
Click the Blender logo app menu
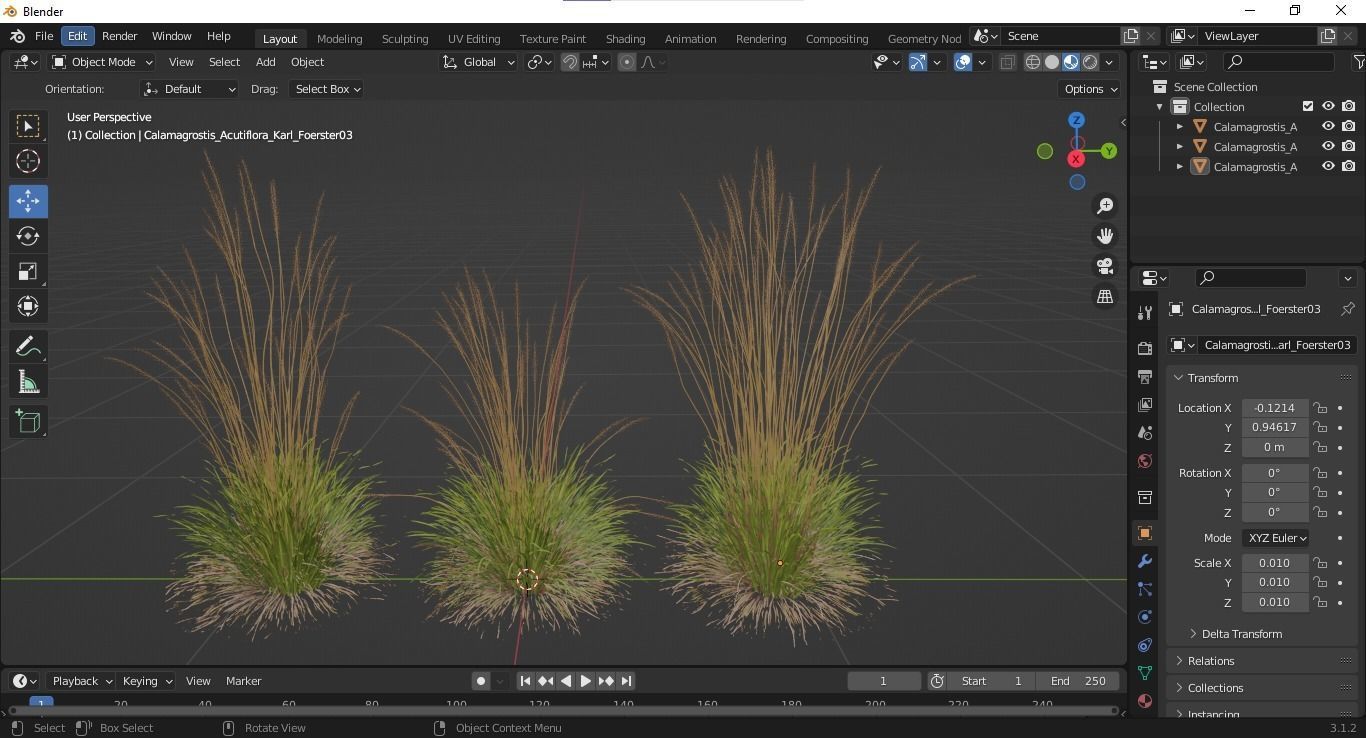(x=17, y=36)
